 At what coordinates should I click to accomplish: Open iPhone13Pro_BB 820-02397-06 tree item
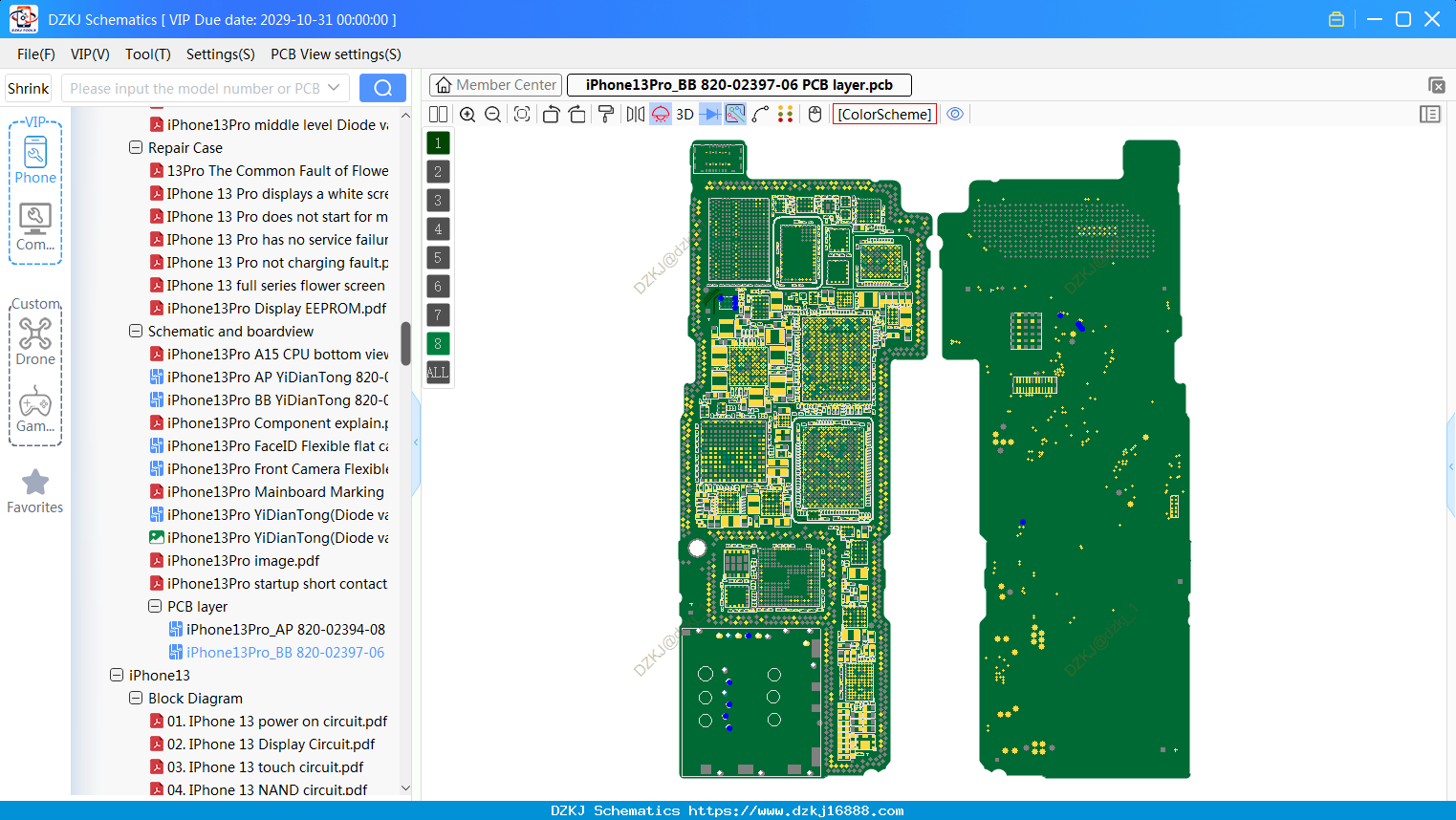277,653
